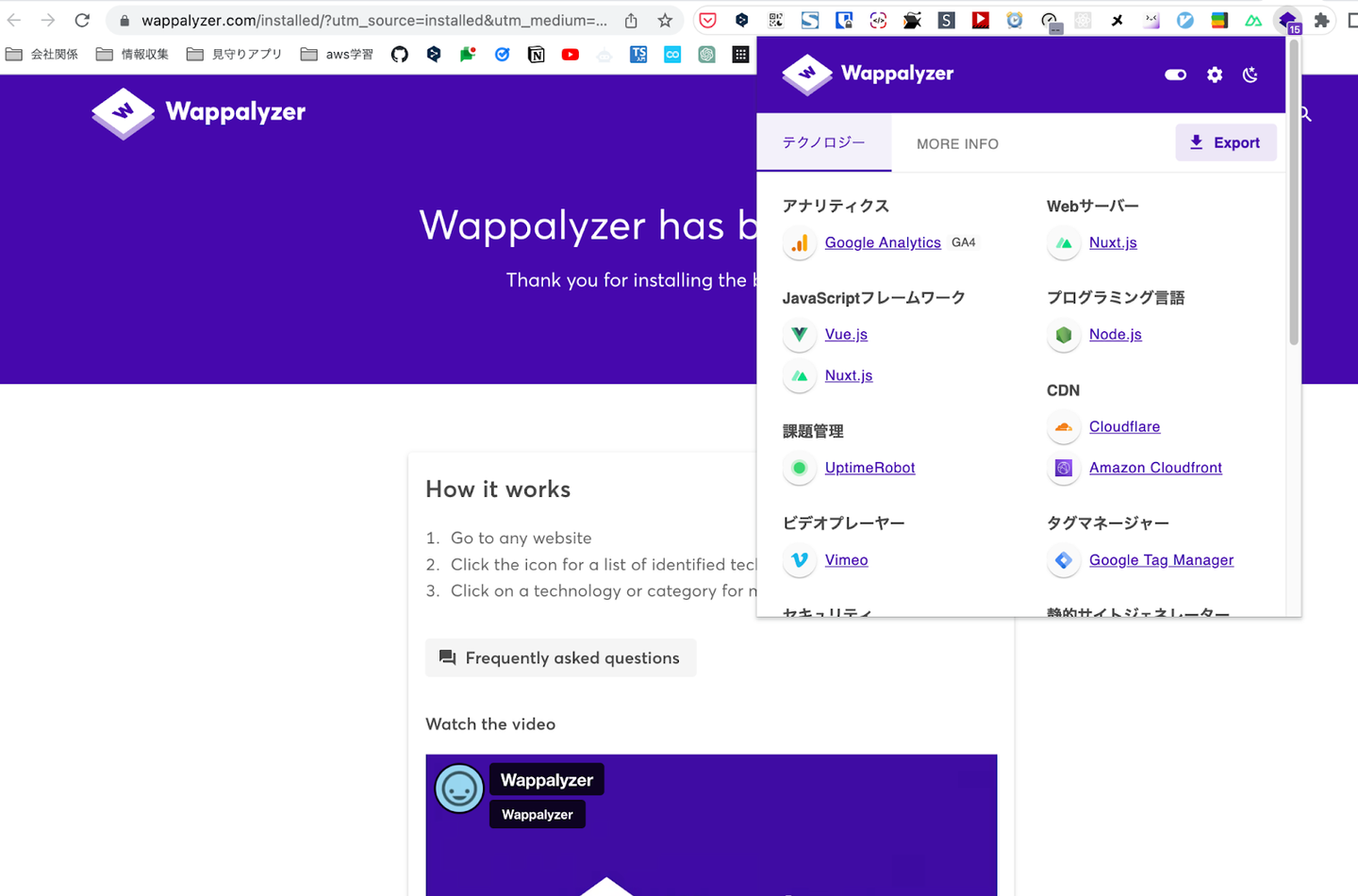
Task: Click the Google Tag Manager diamond icon
Action: click(1064, 560)
